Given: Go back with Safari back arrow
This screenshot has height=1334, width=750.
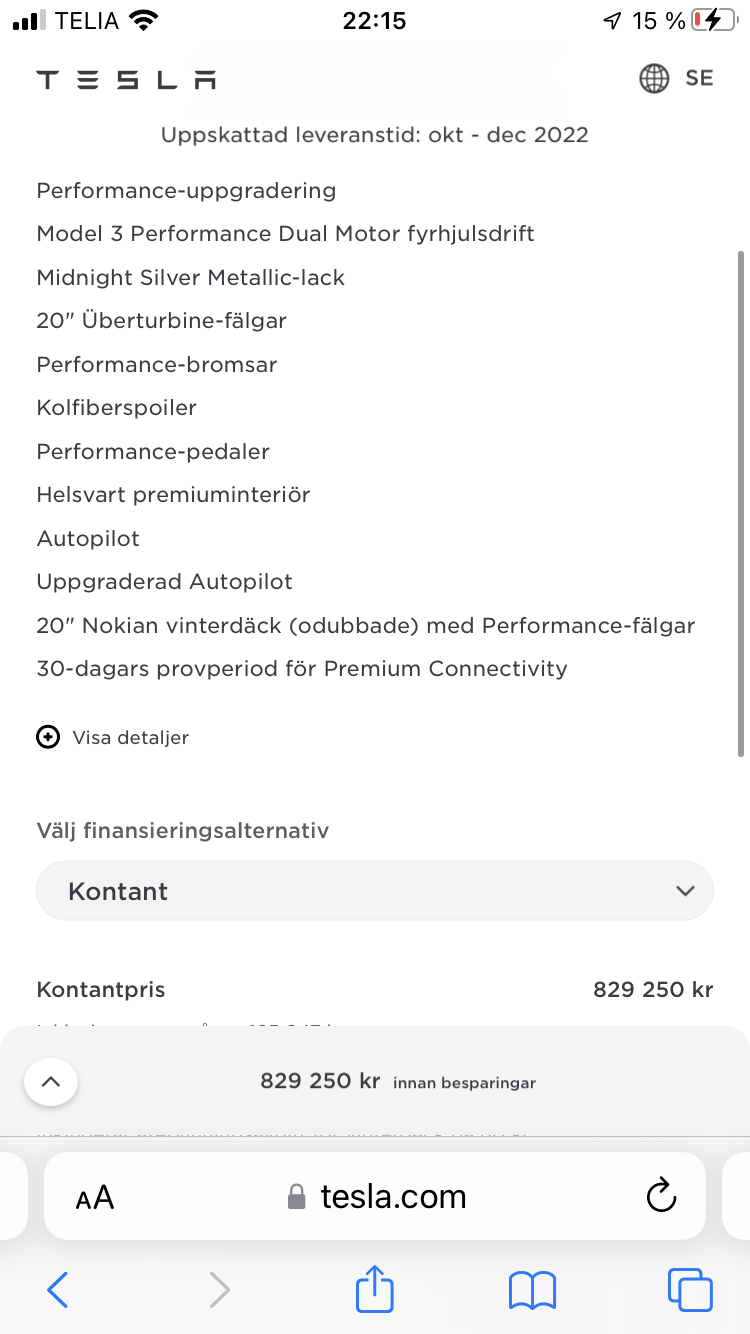Looking at the screenshot, I should click(58, 1290).
